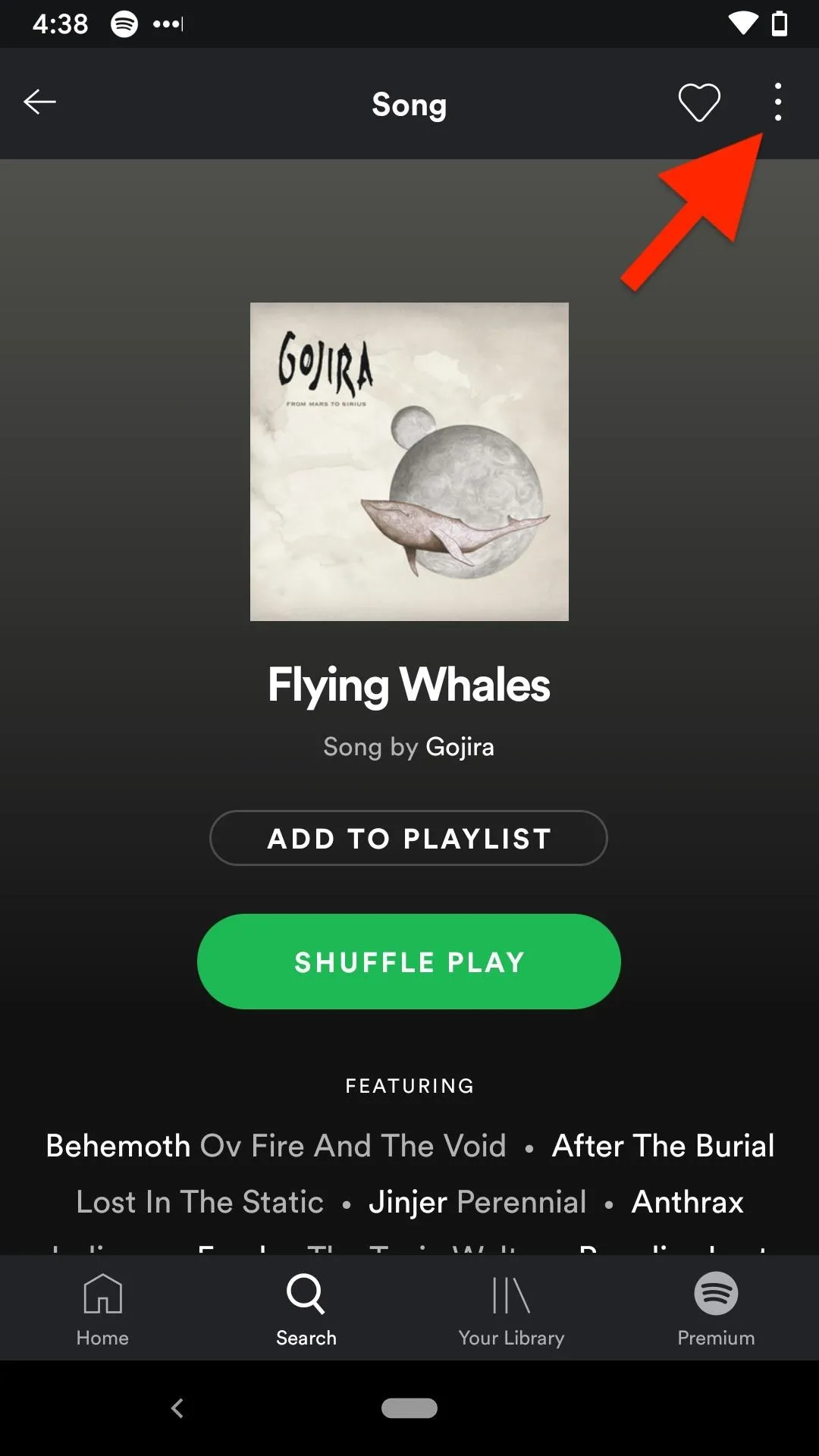Tap the Spotify icon in status bar
Screen dimensions: 819x1456
[124, 24]
